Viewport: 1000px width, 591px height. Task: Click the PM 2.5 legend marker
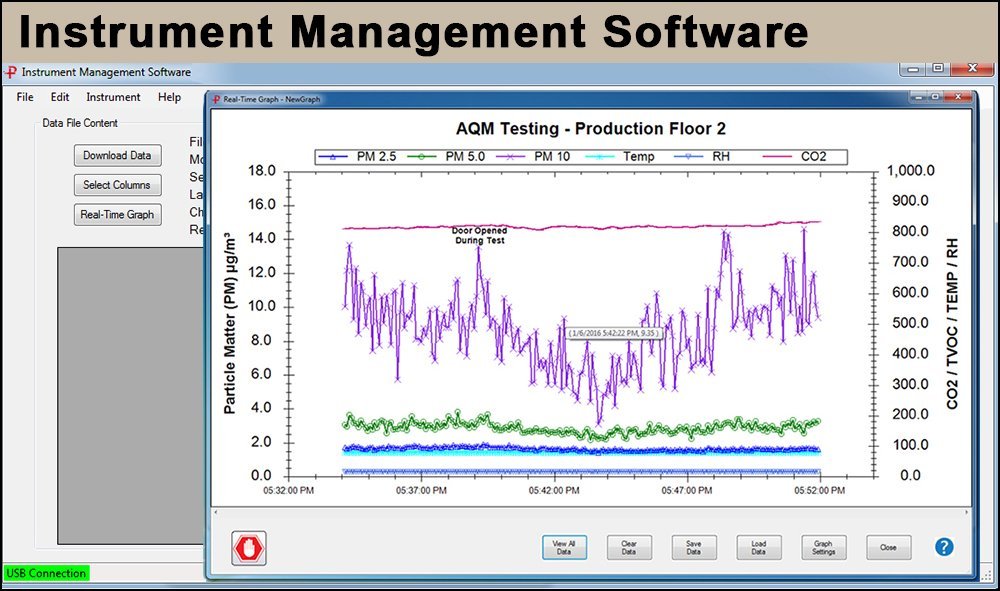coord(334,157)
